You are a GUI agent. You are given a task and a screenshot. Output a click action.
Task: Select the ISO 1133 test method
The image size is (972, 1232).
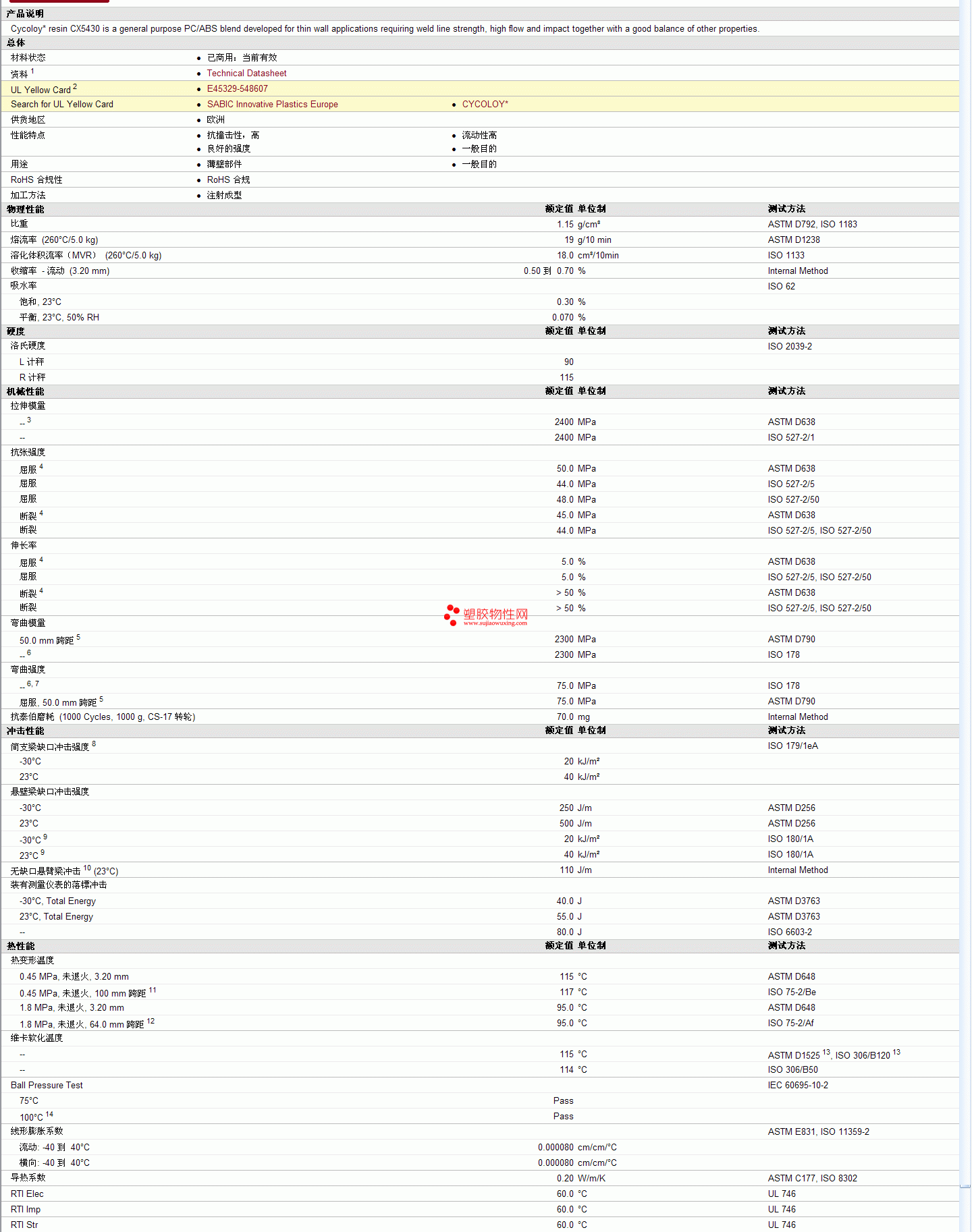[786, 255]
